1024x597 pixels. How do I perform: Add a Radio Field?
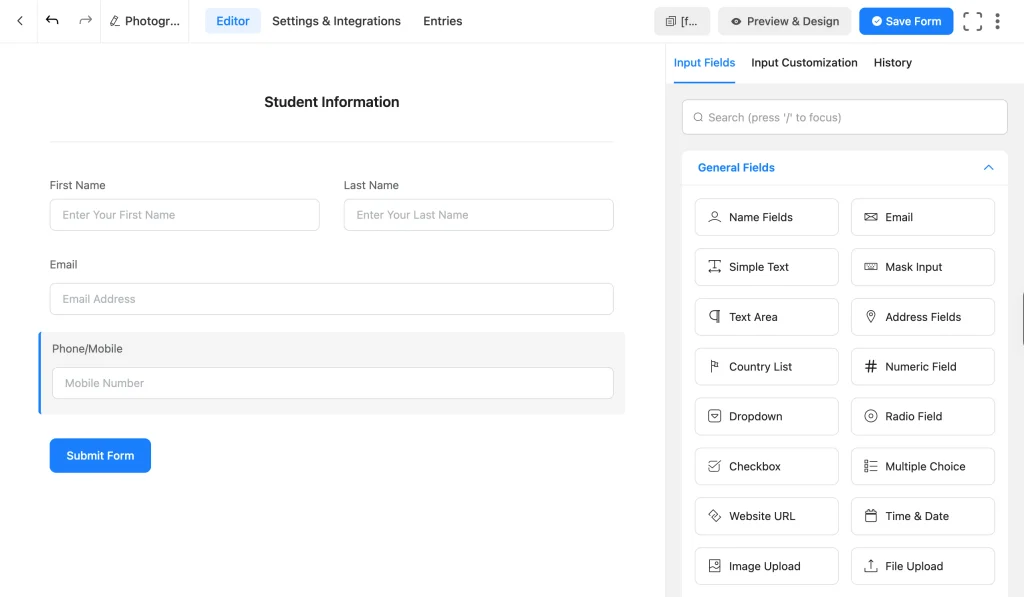[x=922, y=416]
